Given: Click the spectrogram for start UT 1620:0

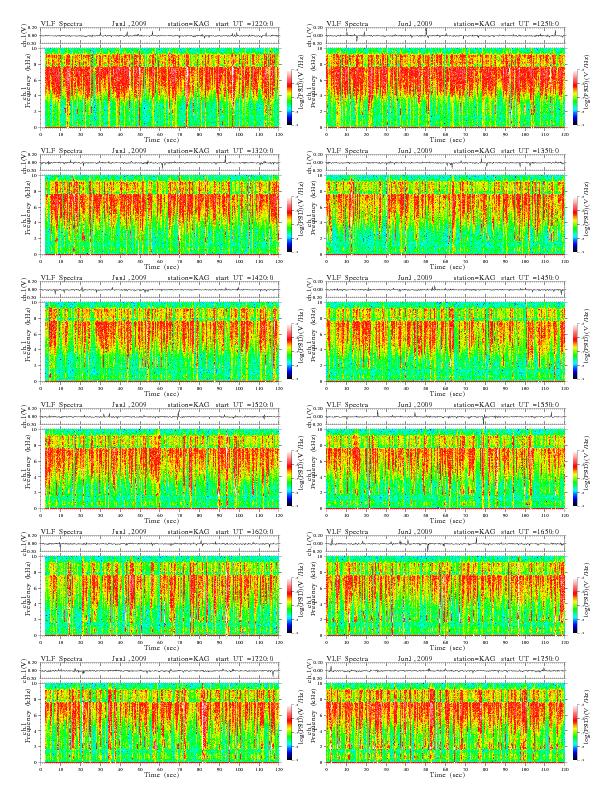Looking at the screenshot, I should tap(160, 596).
